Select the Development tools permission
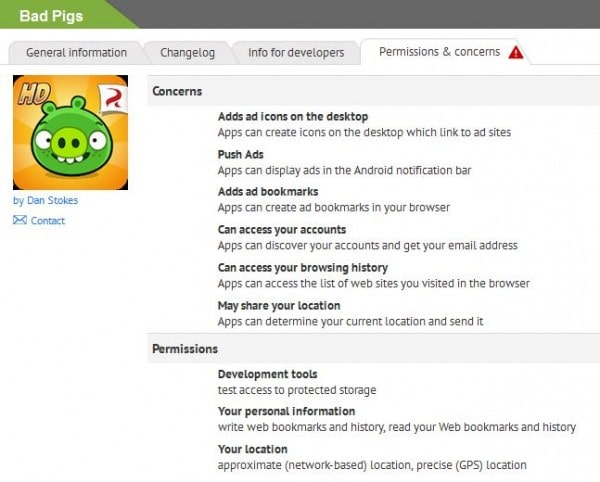The image size is (600, 482). (268, 374)
